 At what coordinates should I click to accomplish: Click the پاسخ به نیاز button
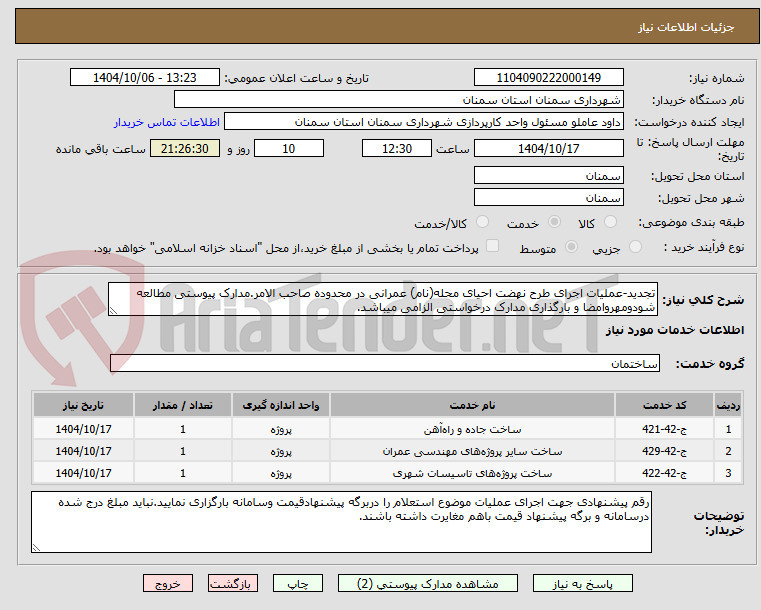click(582, 583)
